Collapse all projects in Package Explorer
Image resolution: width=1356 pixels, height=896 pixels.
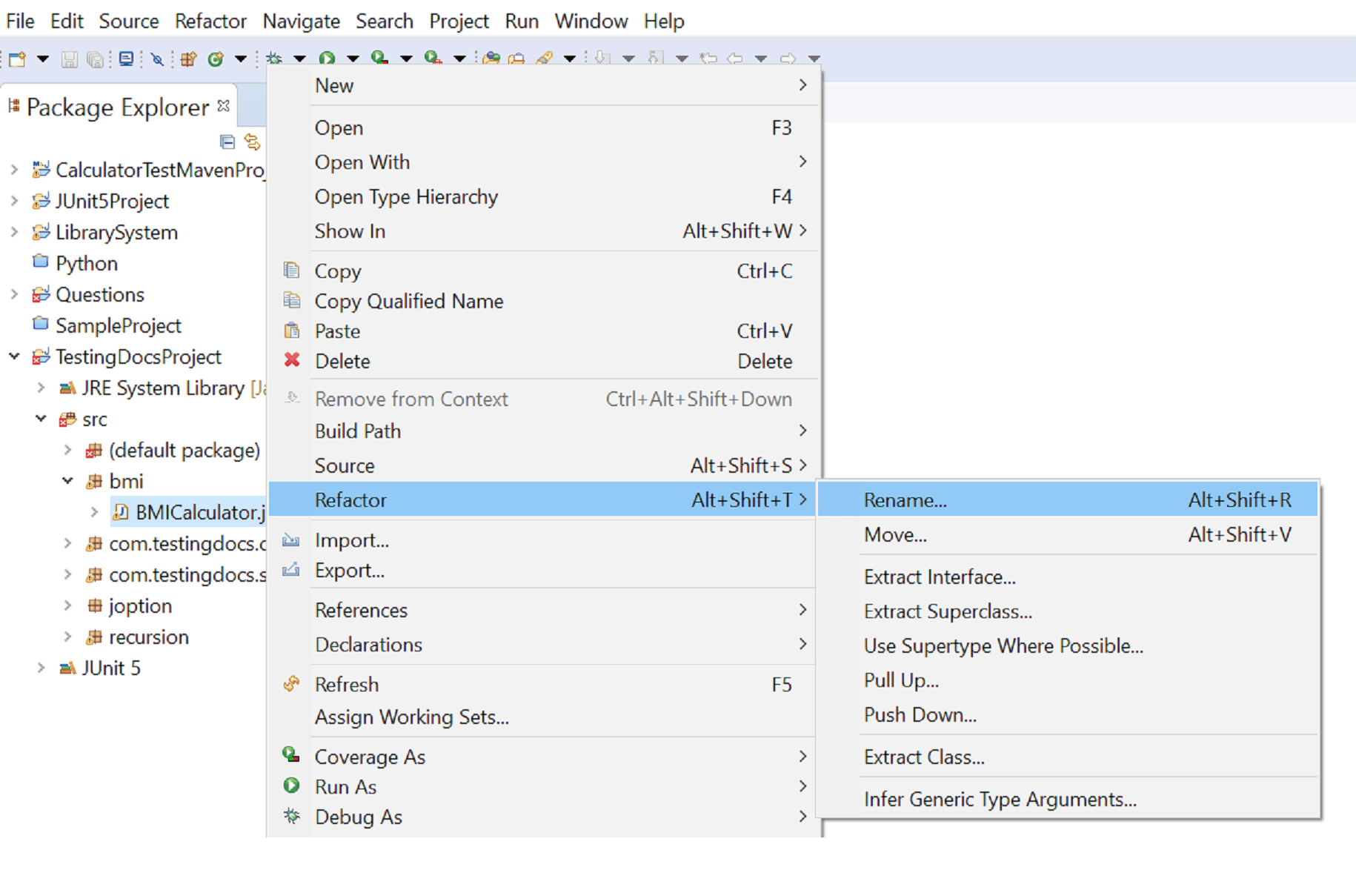point(227,142)
